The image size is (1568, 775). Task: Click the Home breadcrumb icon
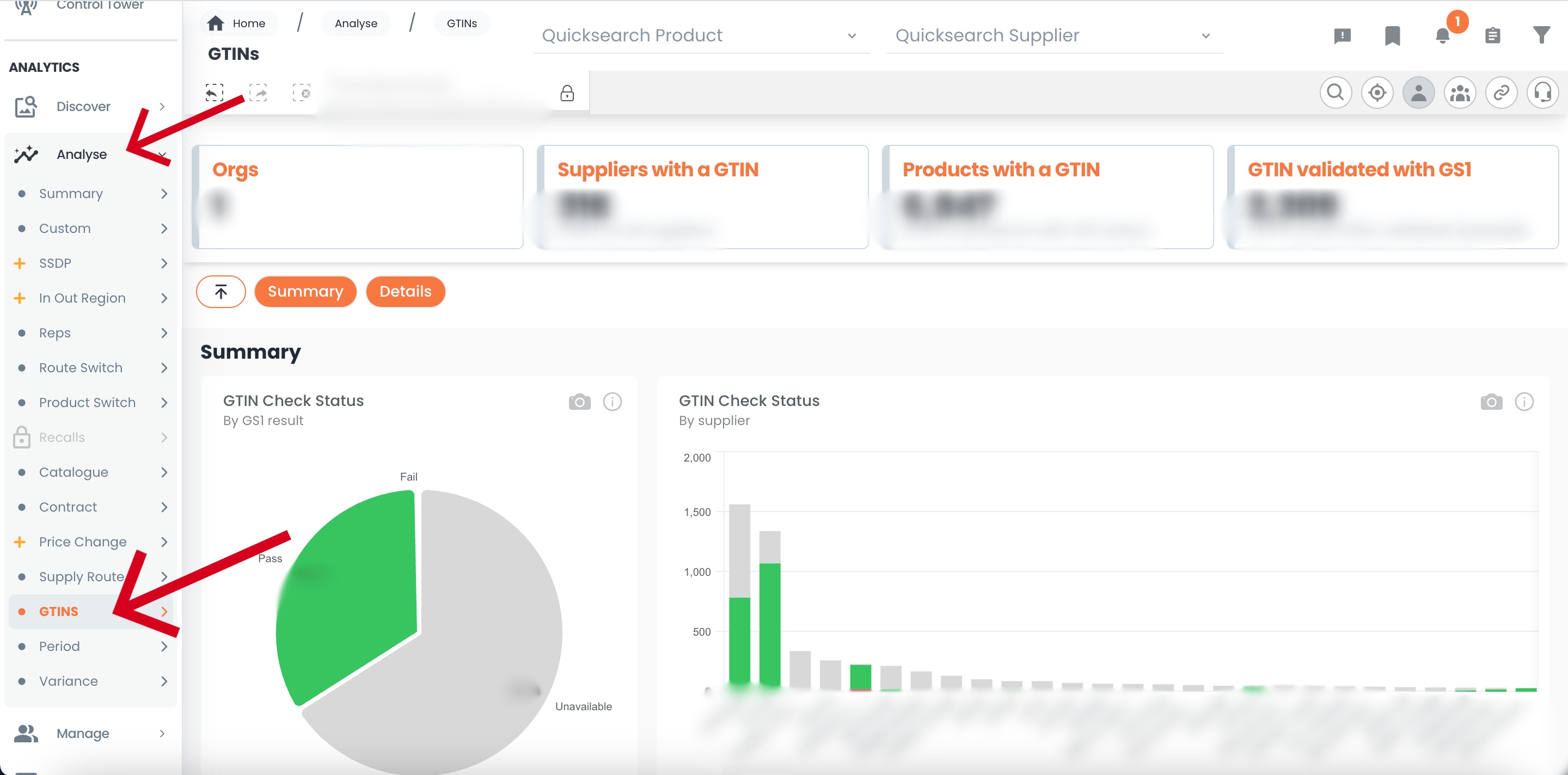tap(216, 24)
